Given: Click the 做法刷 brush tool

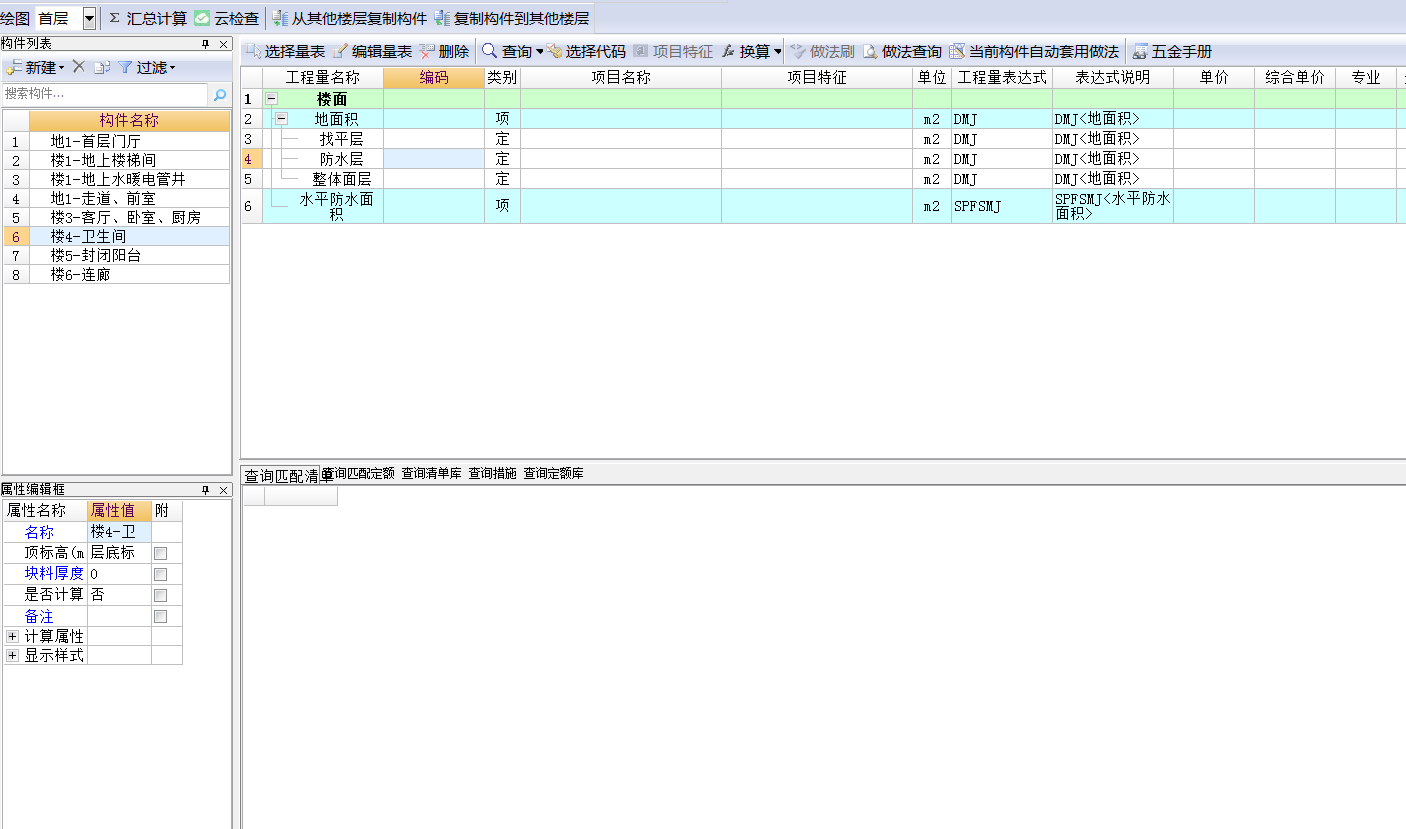Looking at the screenshot, I should click(822, 51).
